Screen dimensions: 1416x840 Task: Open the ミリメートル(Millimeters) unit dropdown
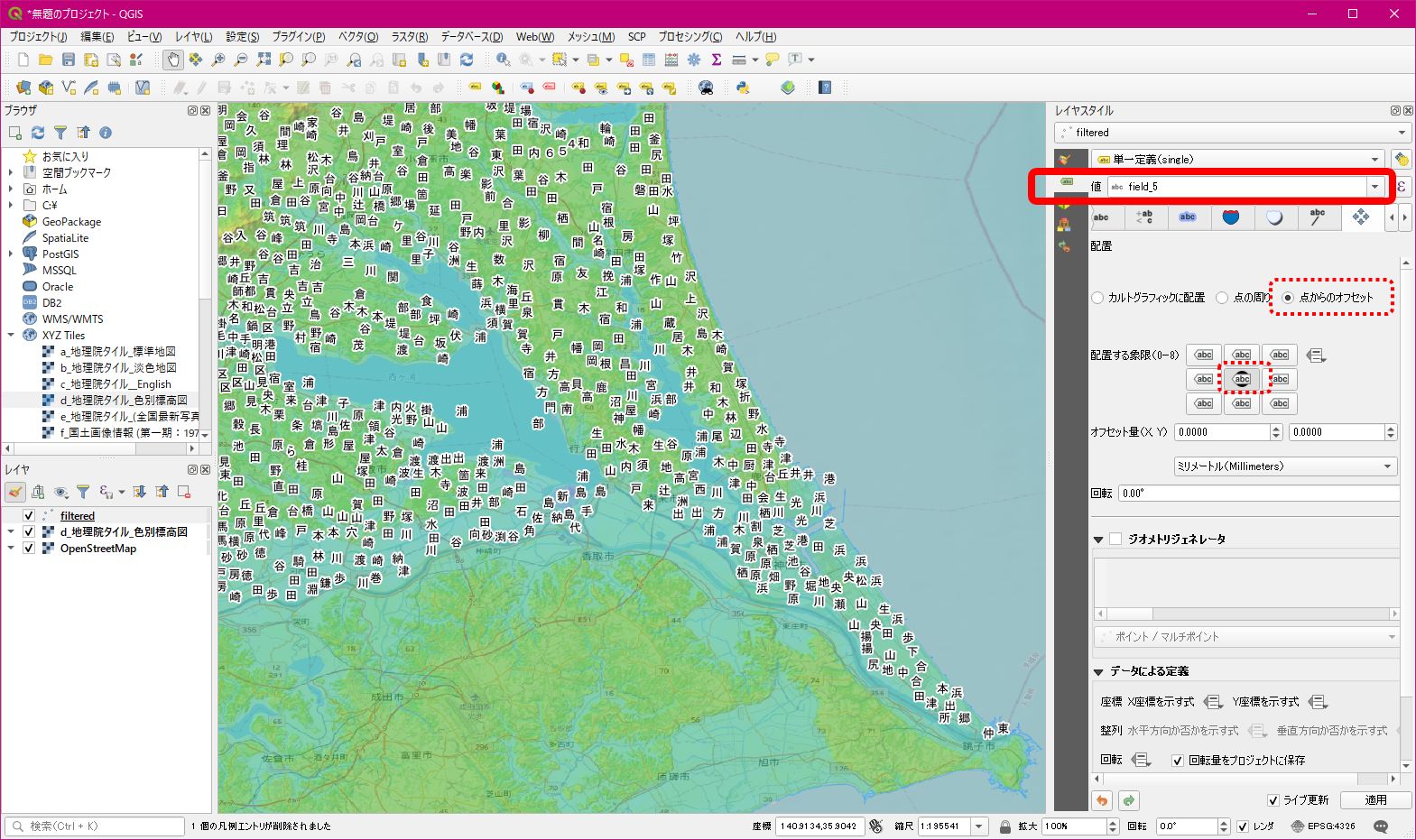(x=1285, y=466)
